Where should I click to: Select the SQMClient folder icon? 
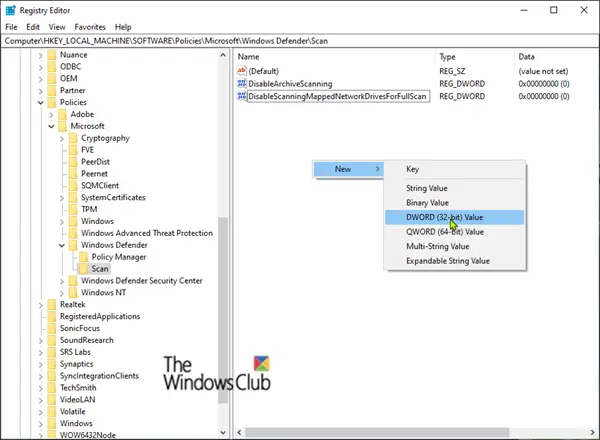[73, 185]
